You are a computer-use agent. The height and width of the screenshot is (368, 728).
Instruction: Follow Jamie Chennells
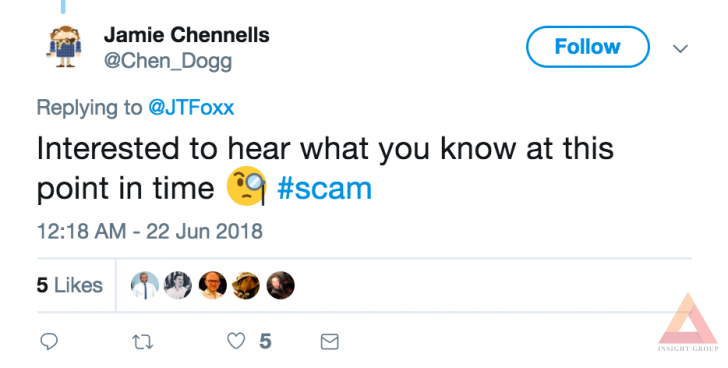[587, 47]
